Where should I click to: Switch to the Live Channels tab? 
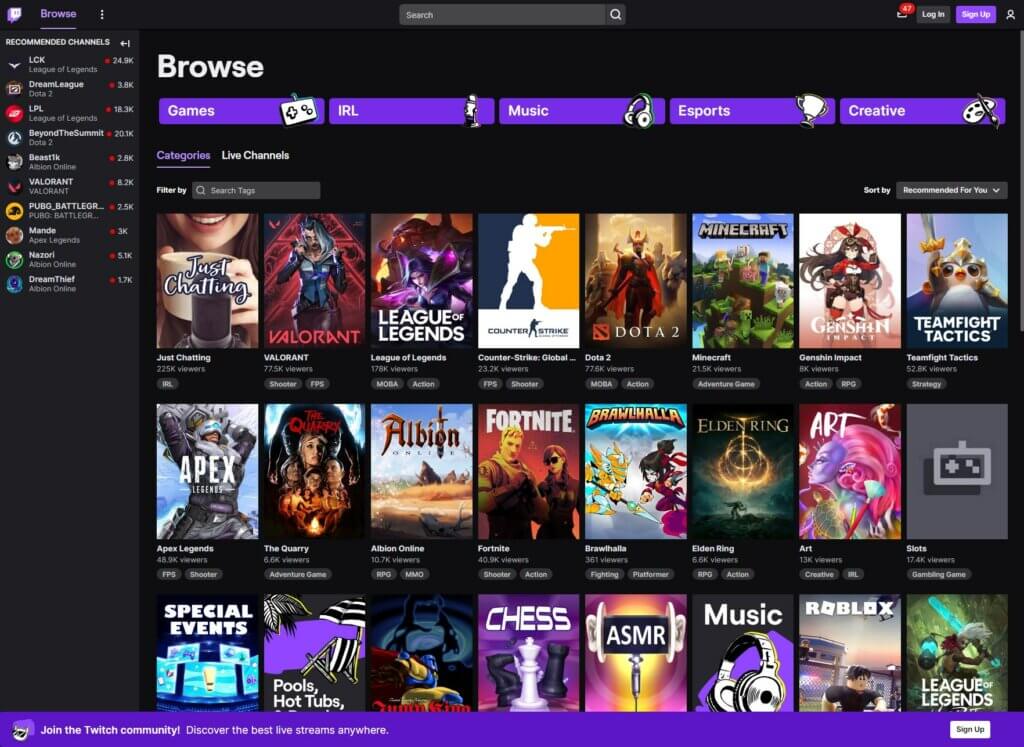tap(255, 155)
